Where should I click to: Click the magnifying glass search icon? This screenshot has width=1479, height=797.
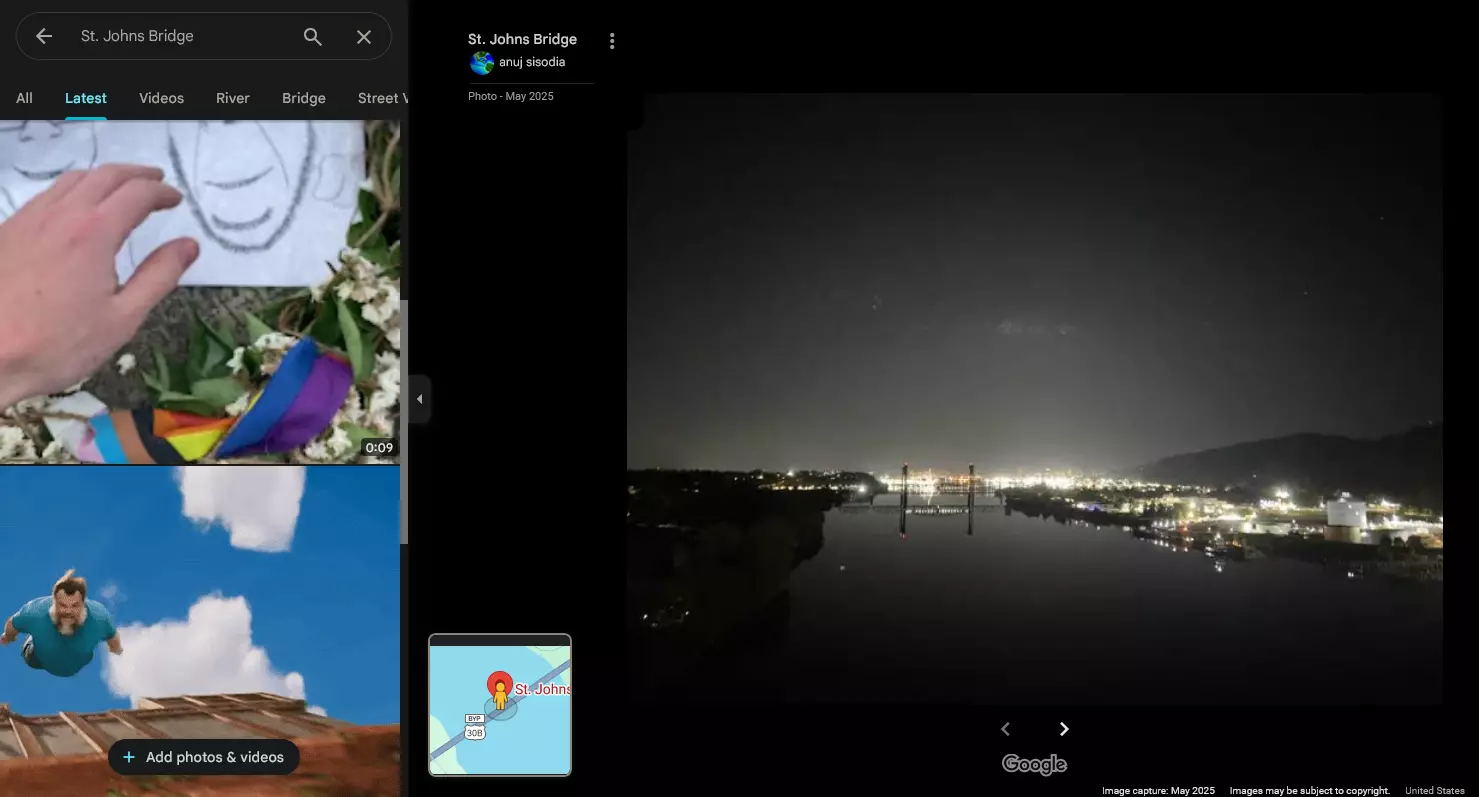tap(313, 36)
